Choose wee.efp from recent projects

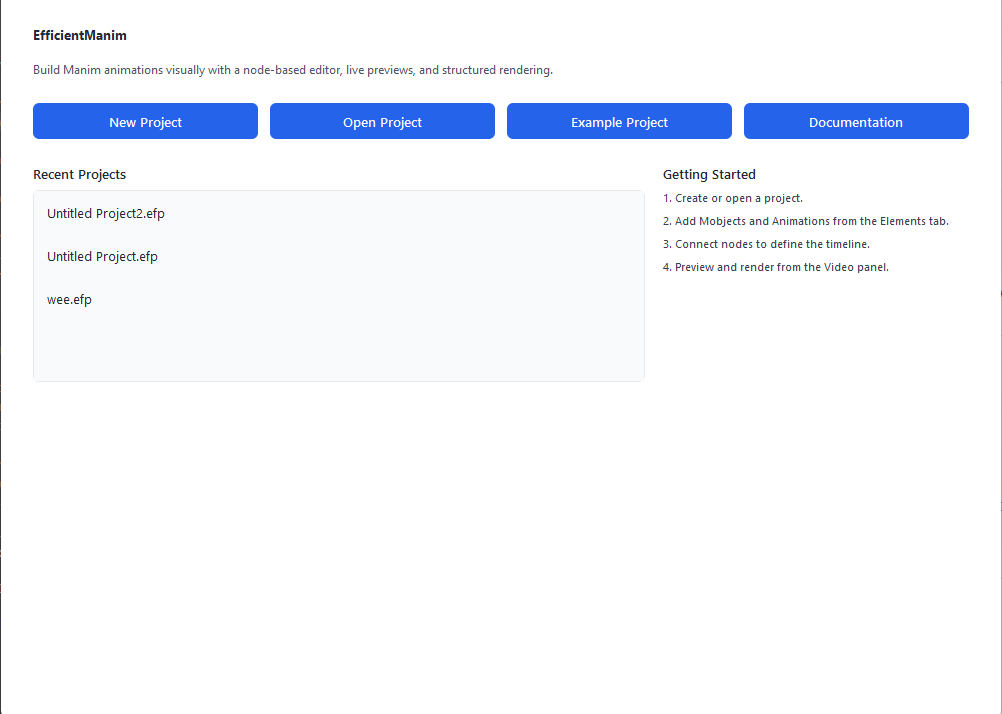coord(339,299)
